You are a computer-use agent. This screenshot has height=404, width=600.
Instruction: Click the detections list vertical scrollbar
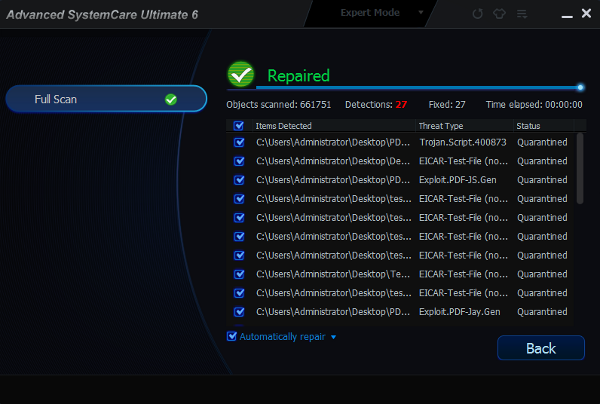tap(580, 168)
